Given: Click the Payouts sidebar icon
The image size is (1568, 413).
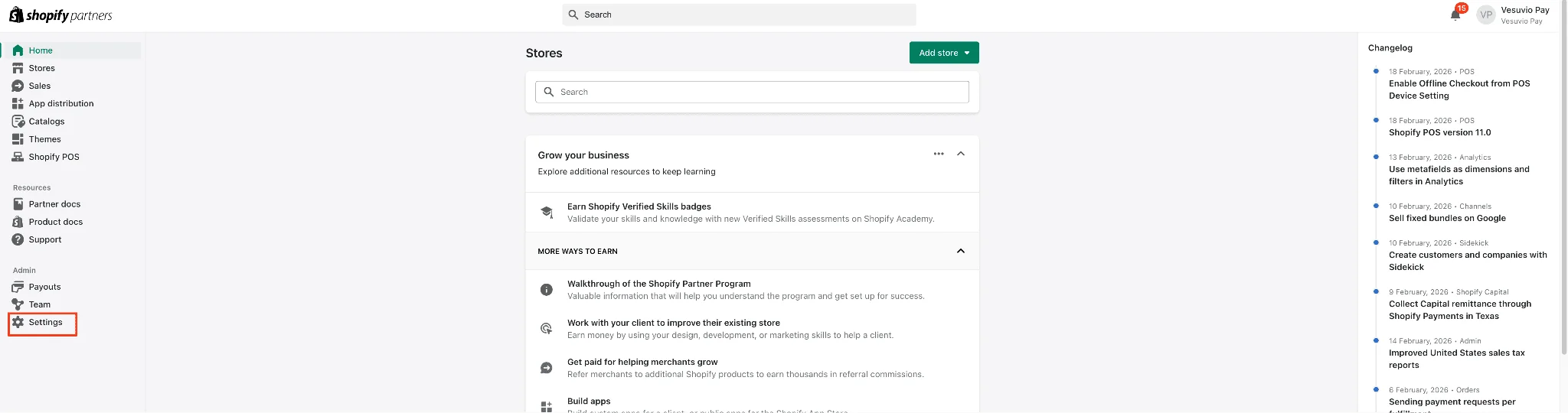Looking at the screenshot, I should 18,287.
